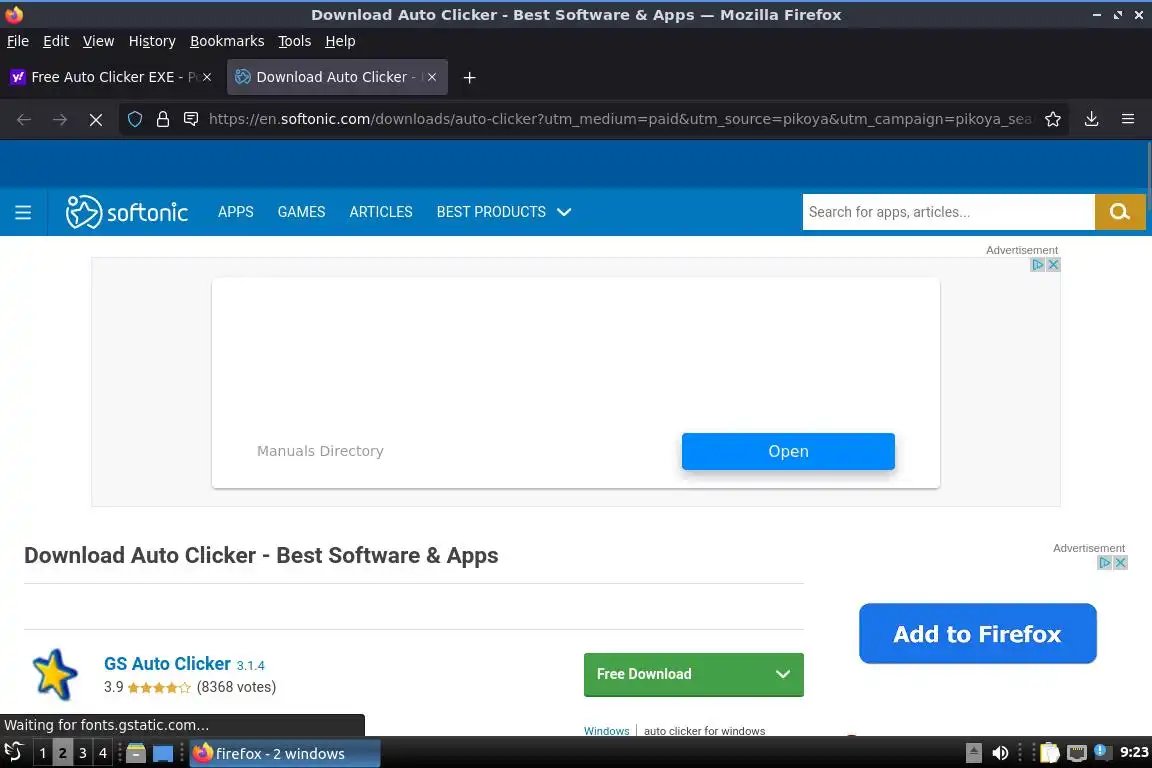Go back to previous page
Image resolution: width=1152 pixels, height=768 pixels.
click(x=24, y=119)
